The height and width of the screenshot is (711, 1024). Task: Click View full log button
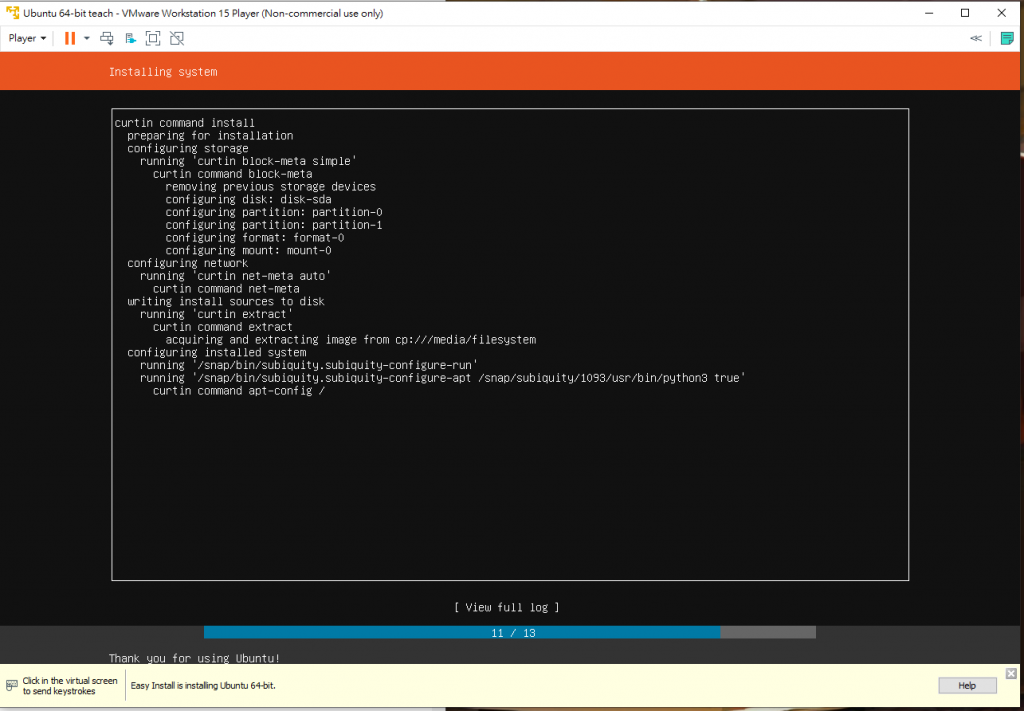click(507, 607)
